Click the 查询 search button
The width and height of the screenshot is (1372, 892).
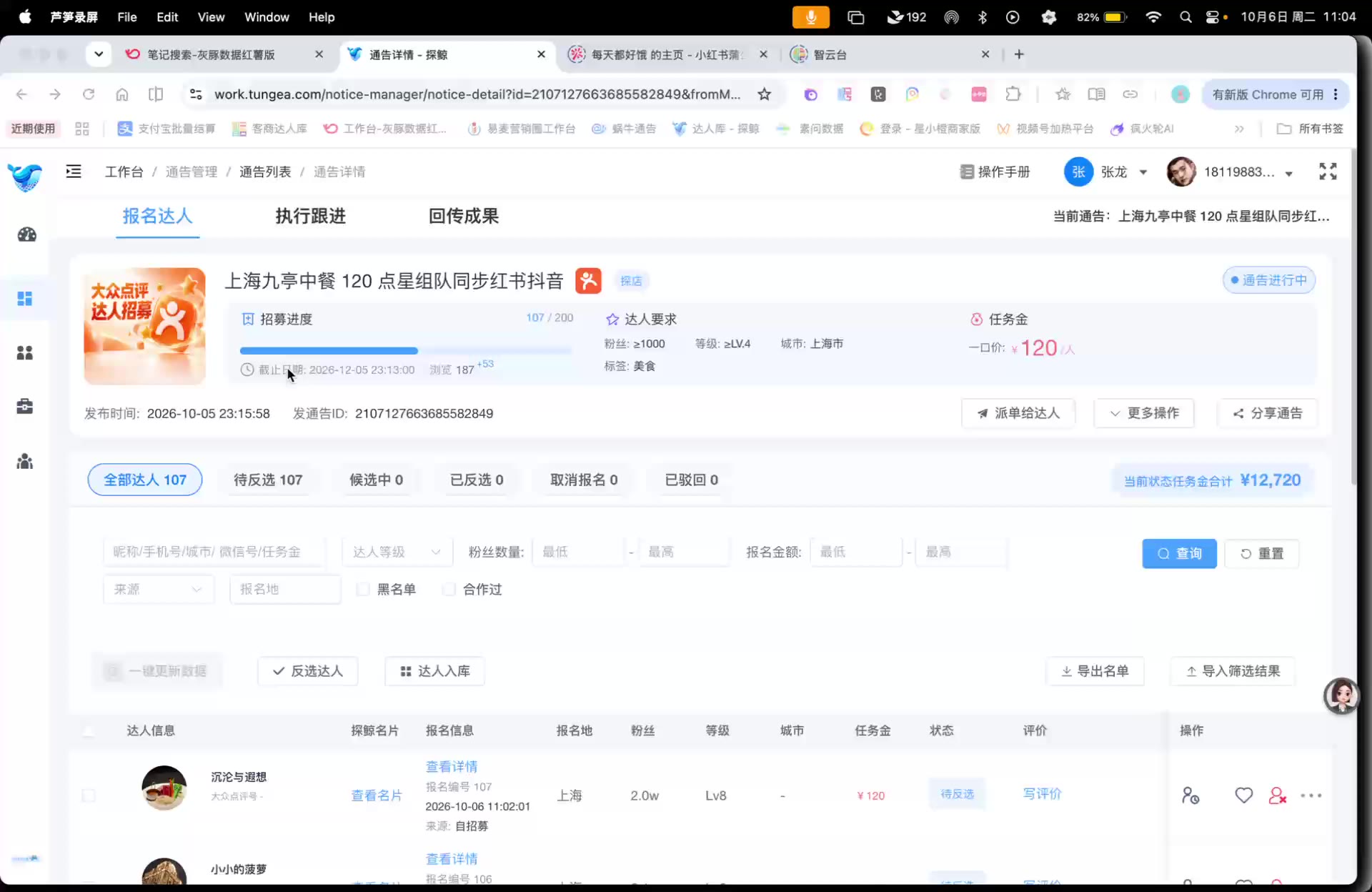(x=1179, y=553)
